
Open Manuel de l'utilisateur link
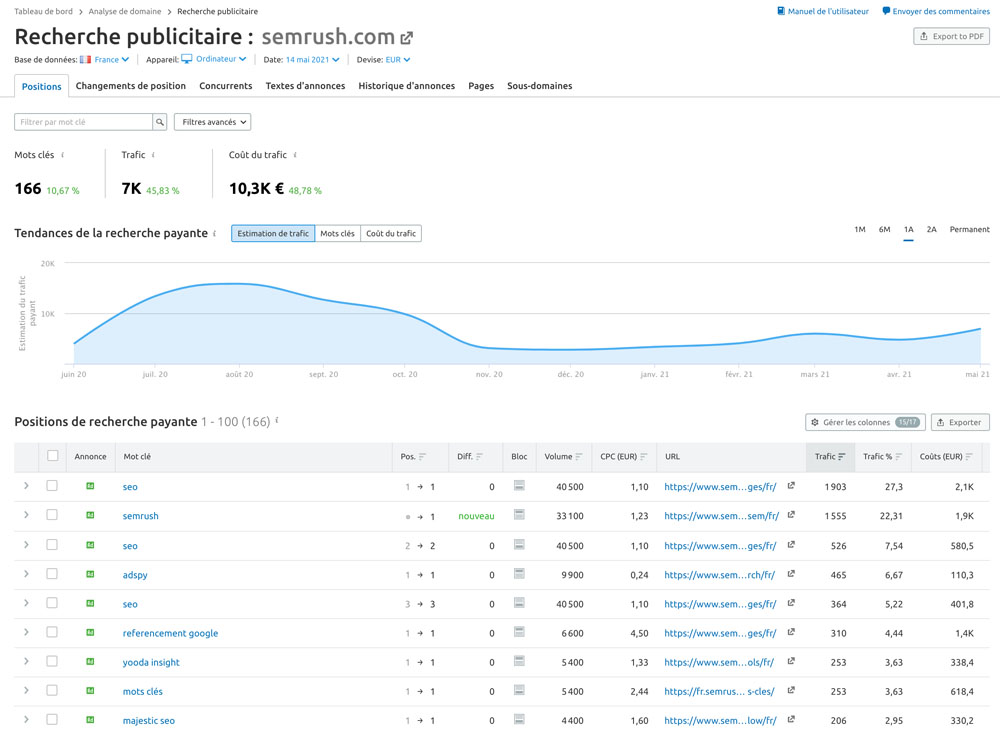[823, 11]
